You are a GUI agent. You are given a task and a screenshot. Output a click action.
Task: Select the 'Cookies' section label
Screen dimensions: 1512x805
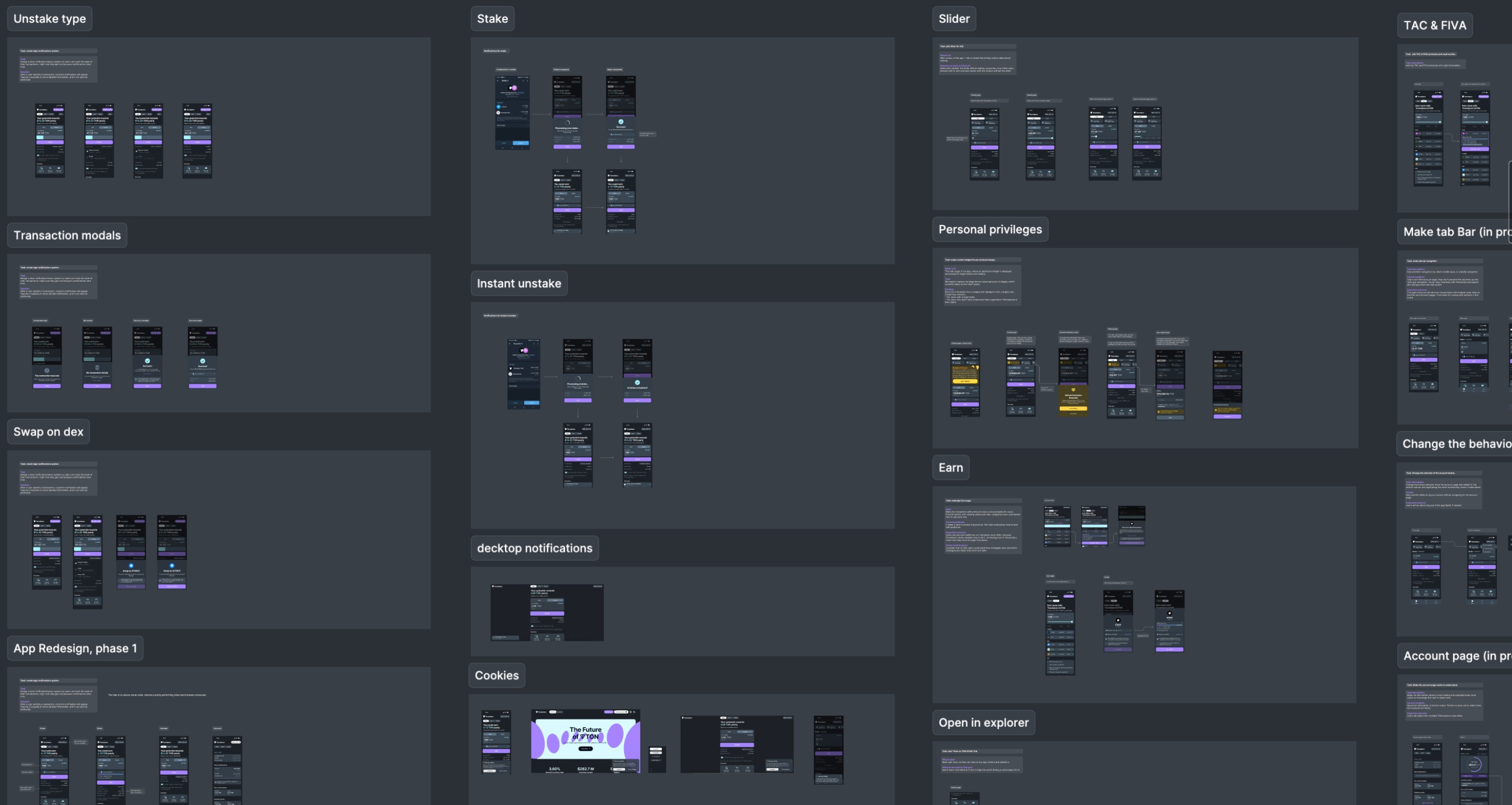[496, 676]
